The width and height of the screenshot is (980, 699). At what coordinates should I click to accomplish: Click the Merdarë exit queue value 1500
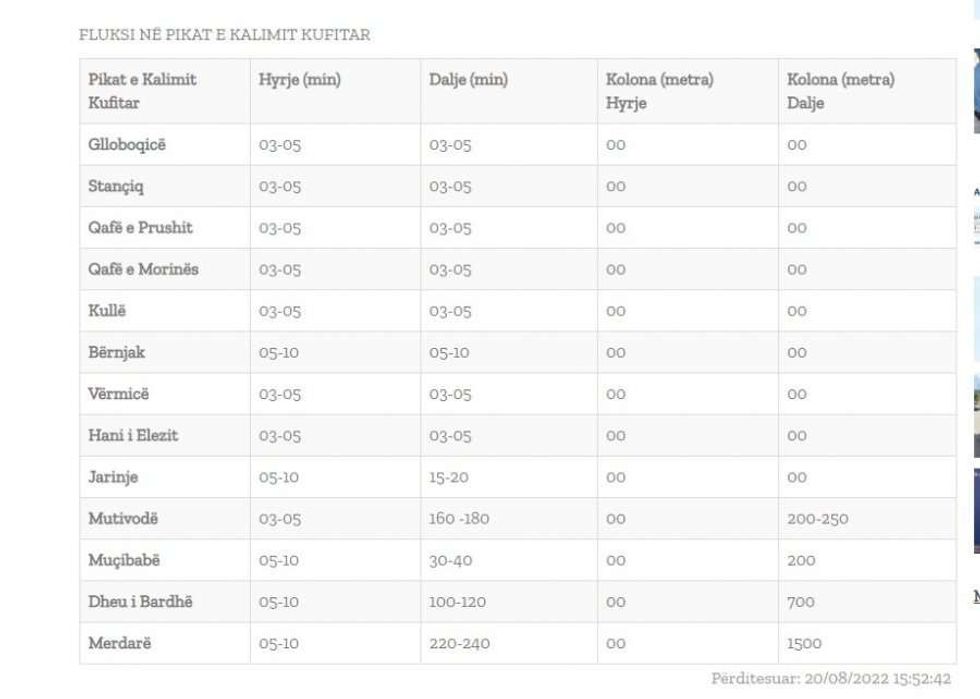804,643
